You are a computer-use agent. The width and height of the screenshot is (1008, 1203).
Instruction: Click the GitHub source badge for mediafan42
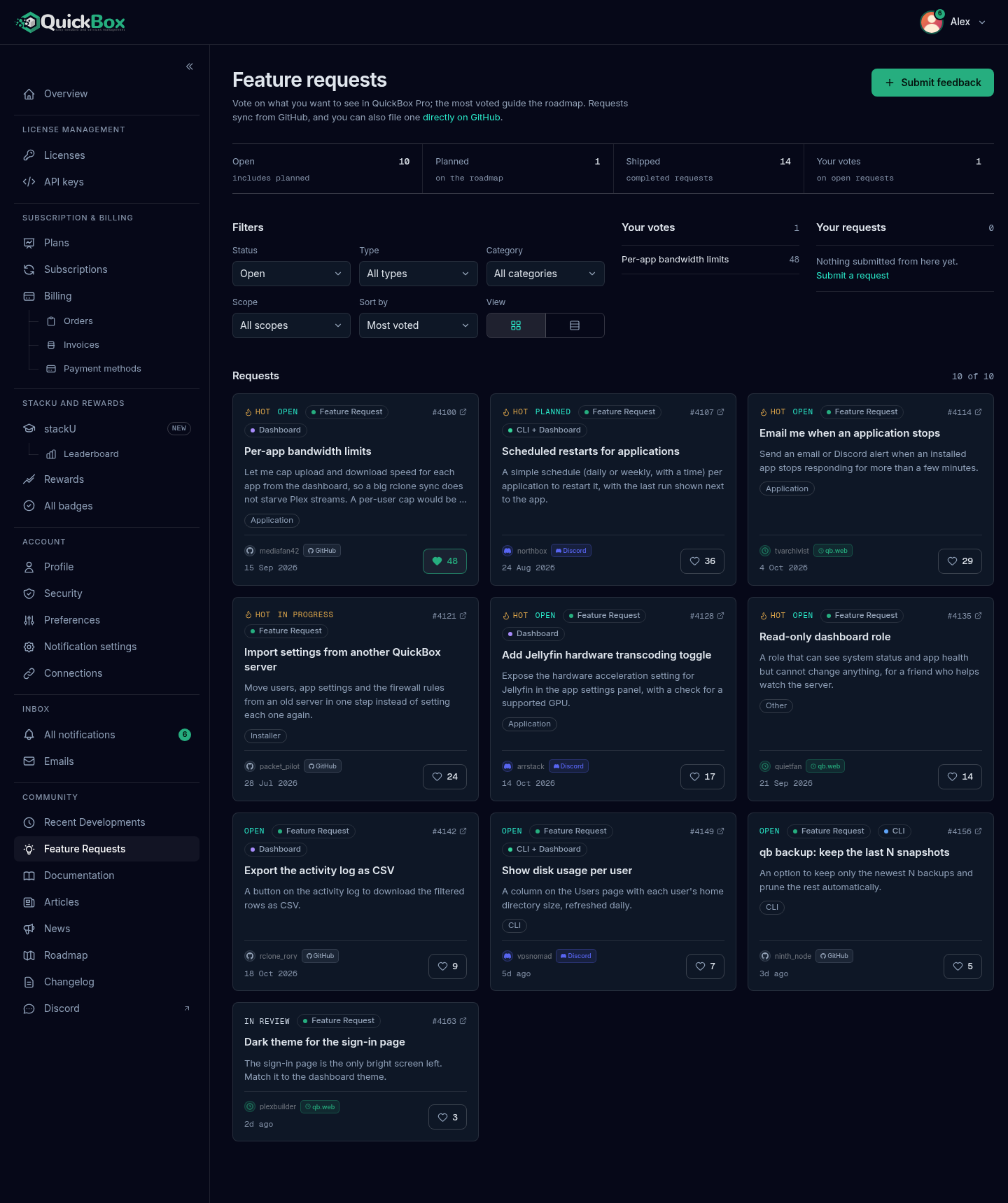(x=322, y=551)
